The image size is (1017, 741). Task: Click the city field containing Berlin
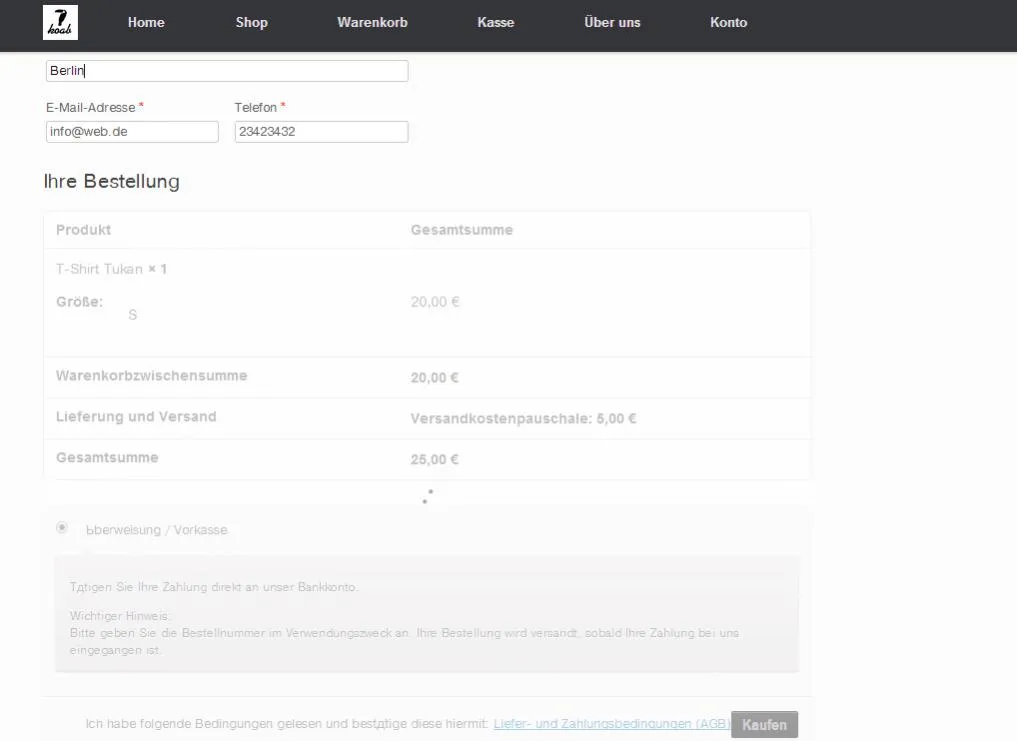tap(227, 71)
